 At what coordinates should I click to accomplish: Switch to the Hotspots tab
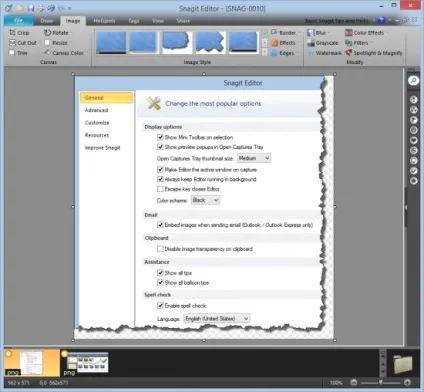pyautogui.click(x=104, y=21)
